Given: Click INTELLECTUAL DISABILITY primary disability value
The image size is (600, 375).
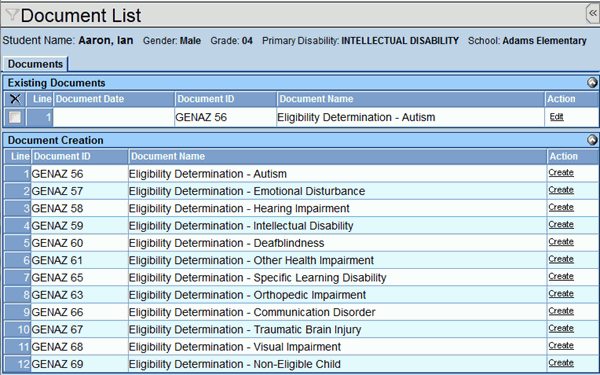Looking at the screenshot, I should (x=400, y=41).
